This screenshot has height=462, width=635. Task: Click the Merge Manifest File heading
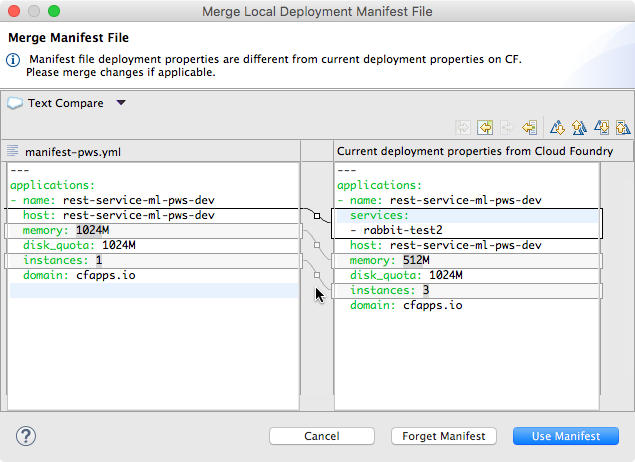point(68,38)
